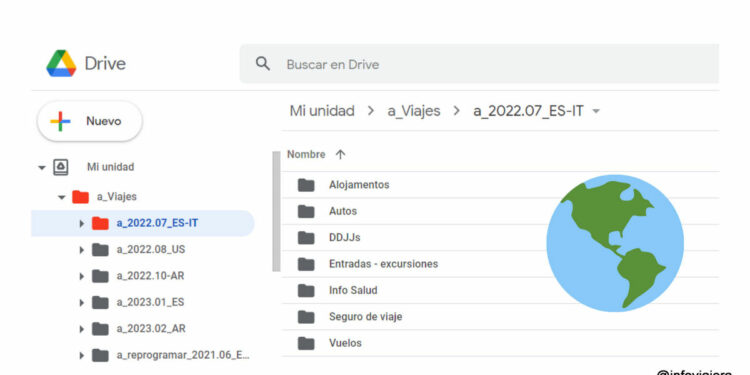Click the Seguro de viaje folder icon
750x375 pixels.
306,317
